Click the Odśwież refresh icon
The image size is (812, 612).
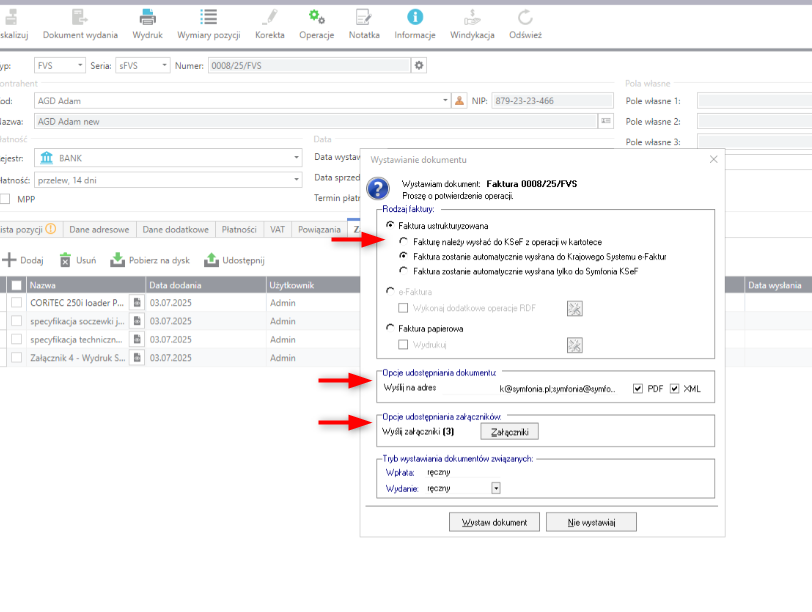(x=525, y=17)
